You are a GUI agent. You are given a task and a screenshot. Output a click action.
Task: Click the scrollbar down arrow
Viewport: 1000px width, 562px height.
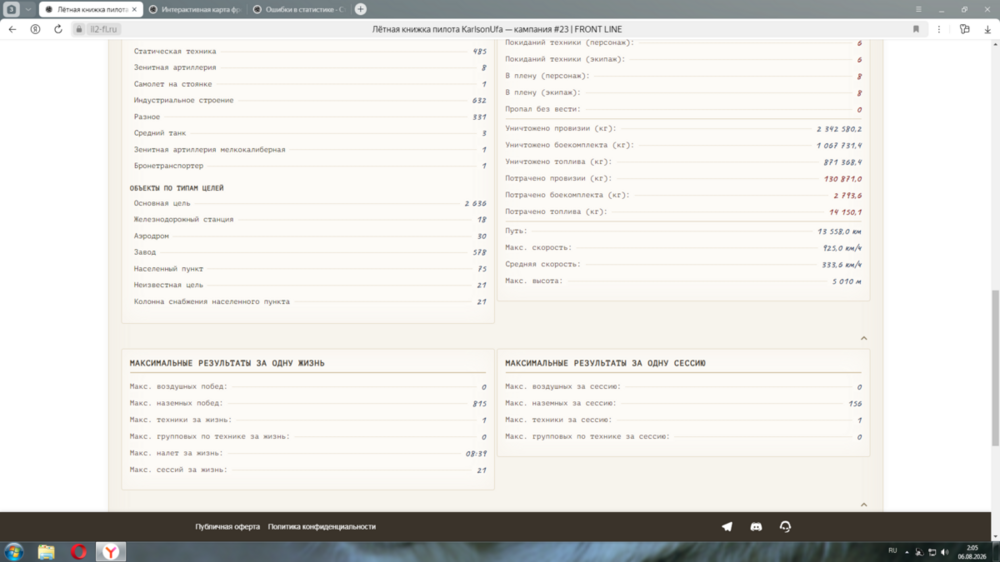(995, 537)
